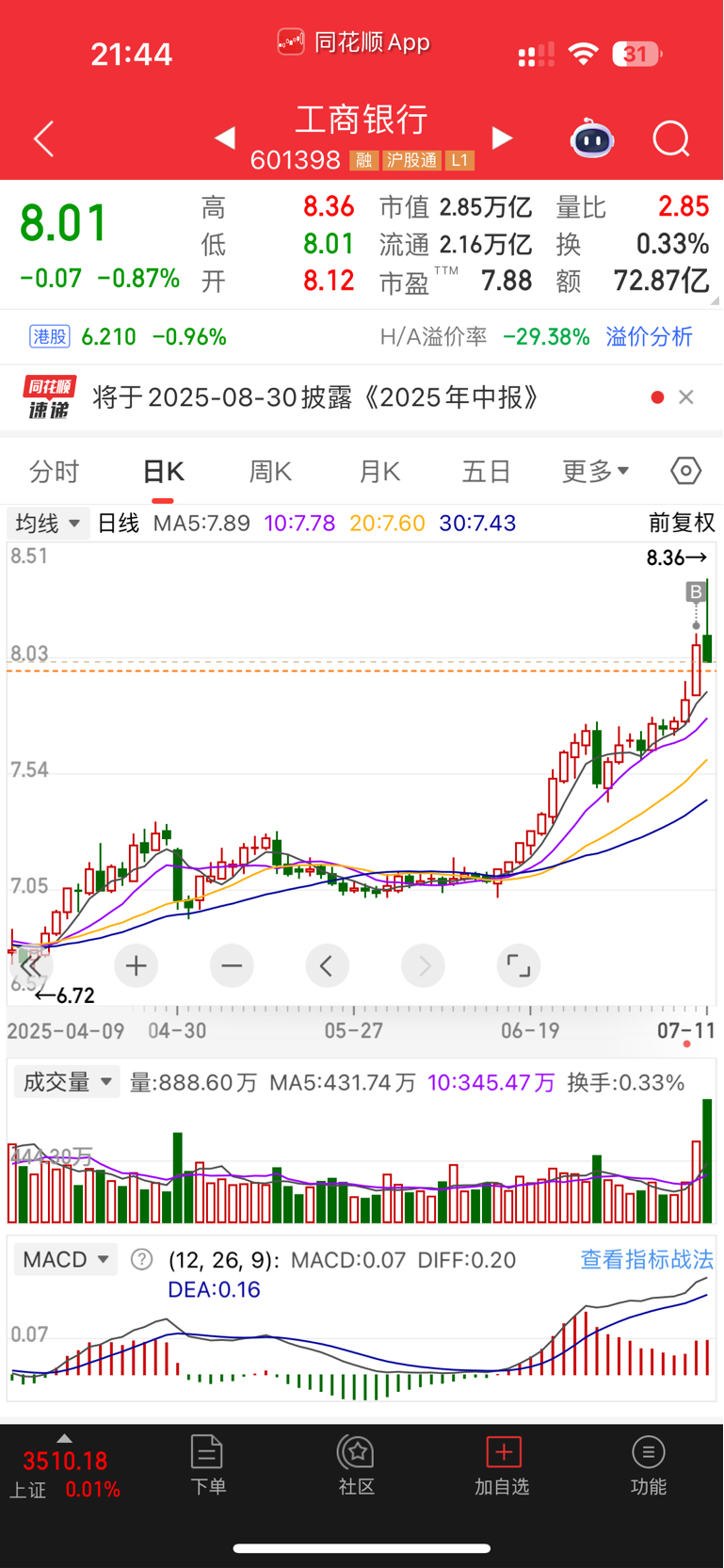Select the 日K tab

(x=163, y=471)
